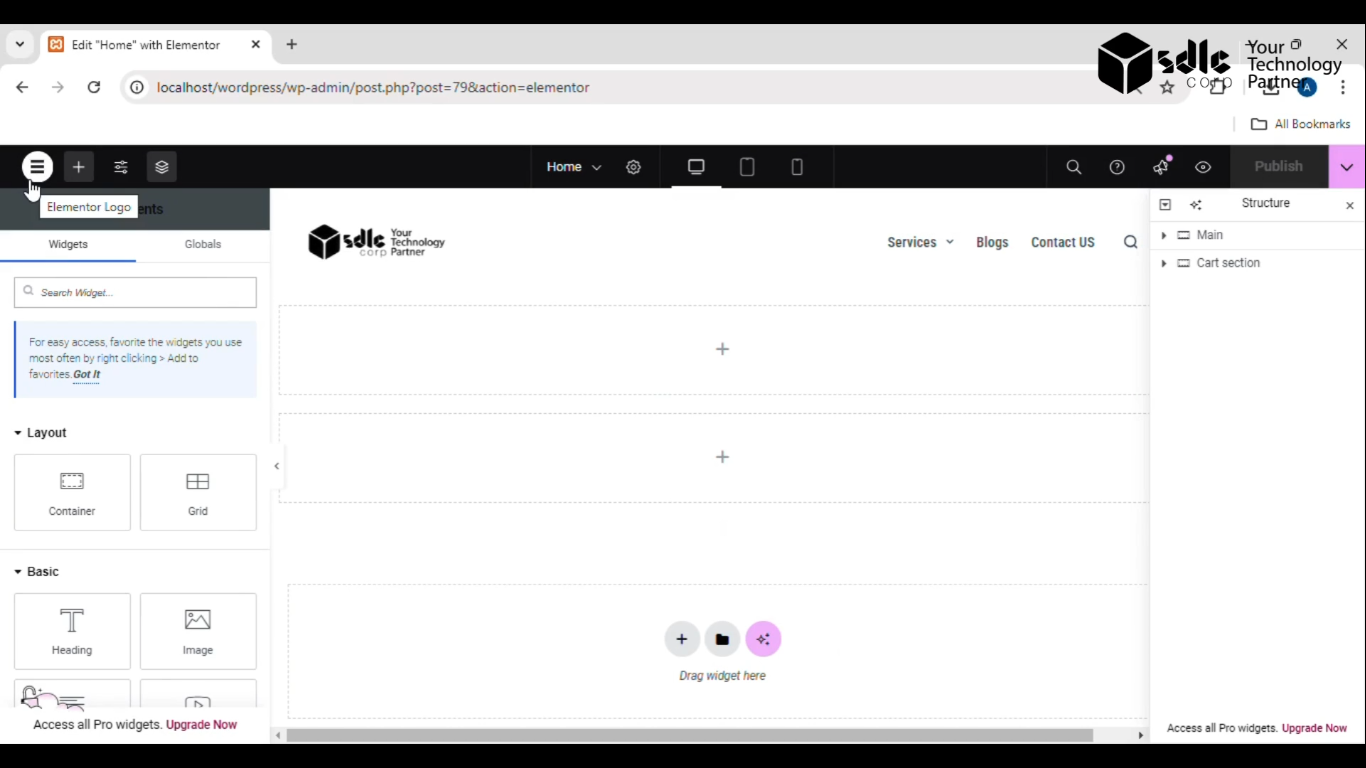The image size is (1366, 768).
Task: Click the Drag widget here text
Action: (x=722, y=676)
